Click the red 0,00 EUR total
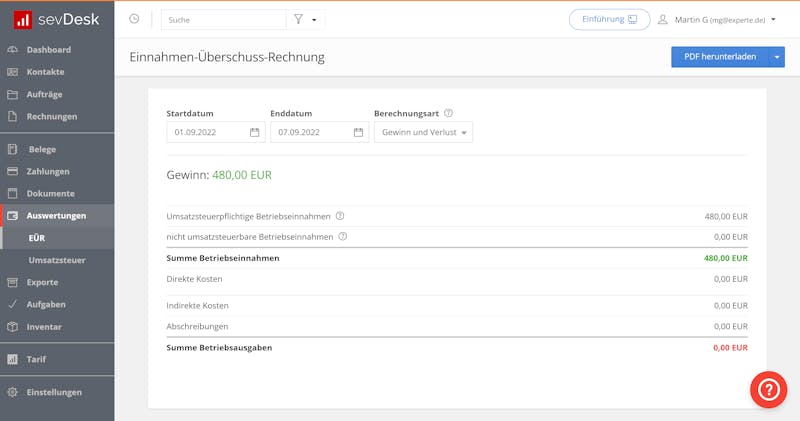This screenshot has height=421, width=800. pos(731,348)
